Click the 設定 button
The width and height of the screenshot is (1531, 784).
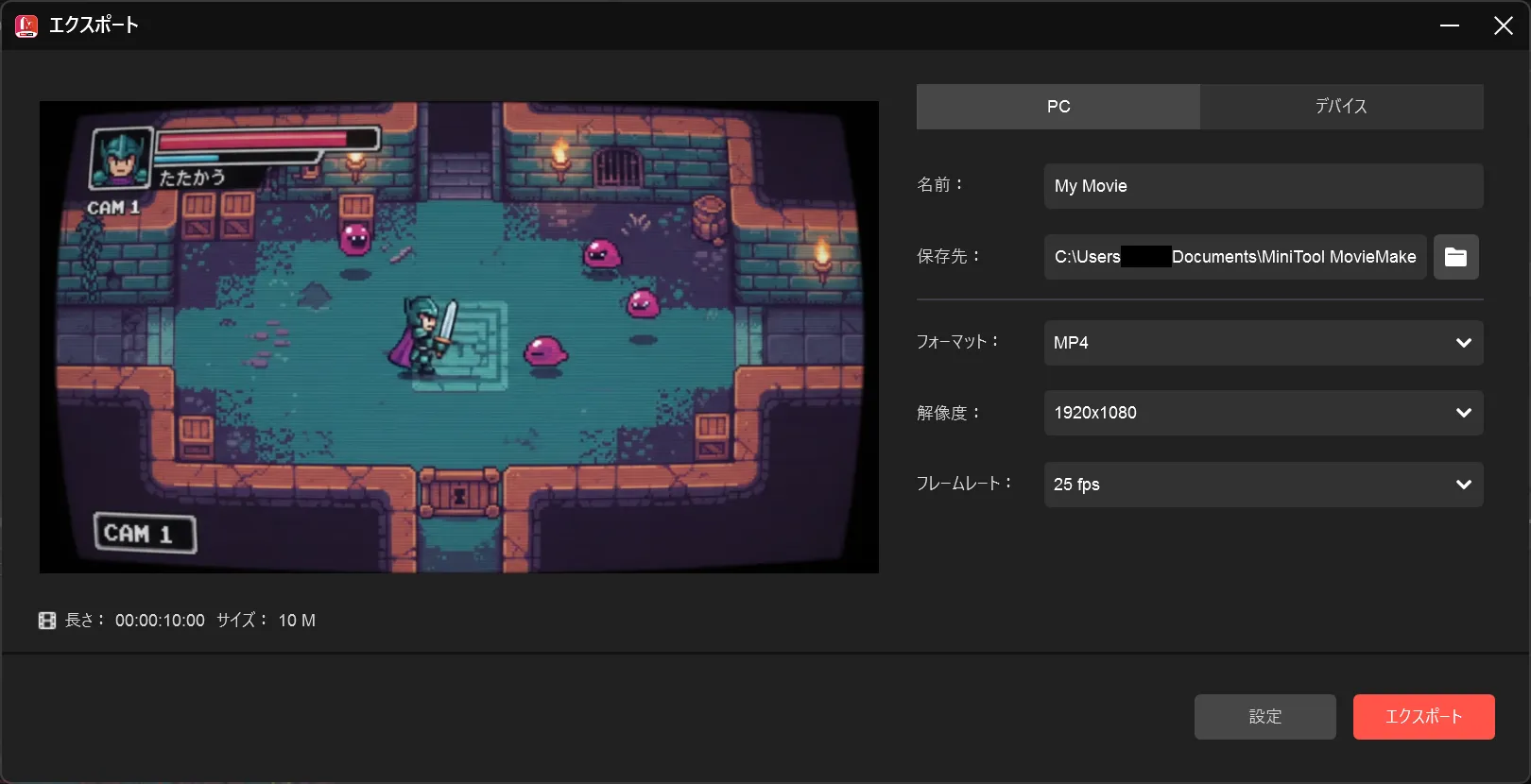pos(1265,717)
